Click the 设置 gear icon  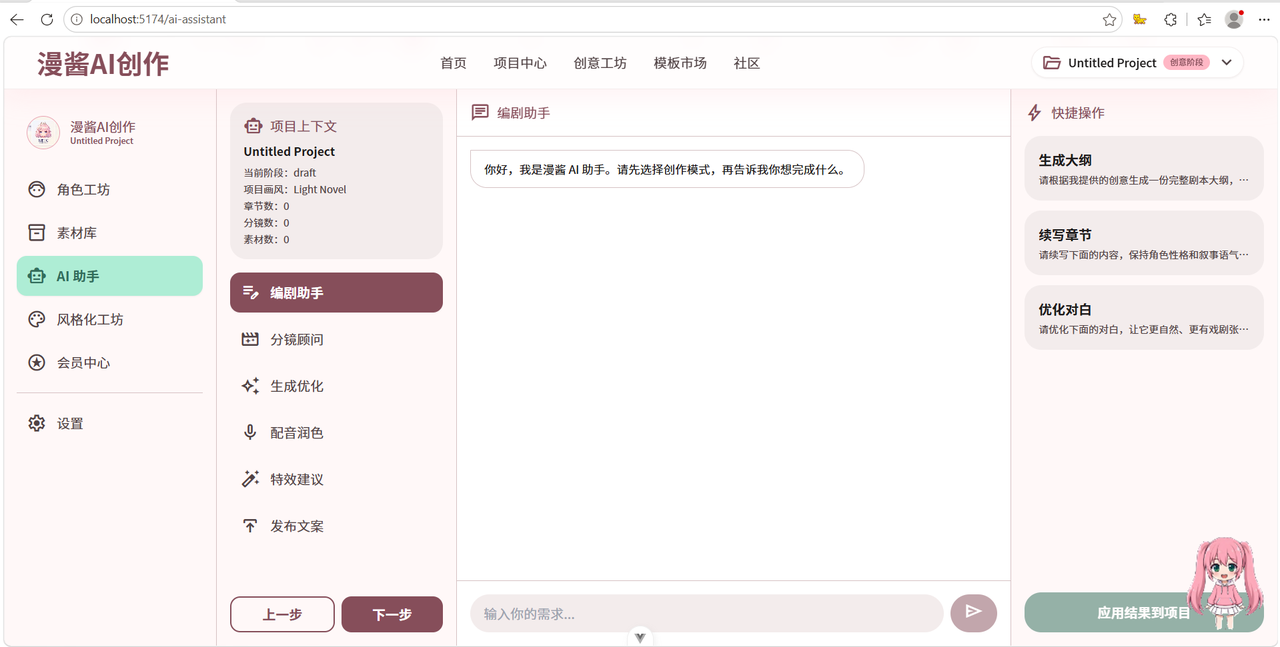[x=37, y=424]
